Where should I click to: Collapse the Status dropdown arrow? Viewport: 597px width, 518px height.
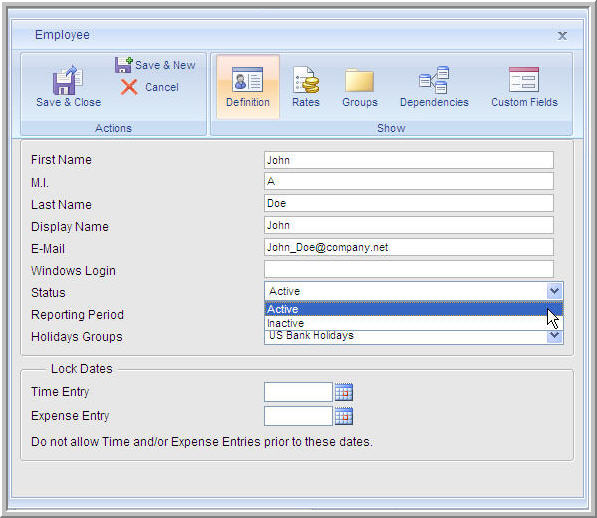click(554, 292)
